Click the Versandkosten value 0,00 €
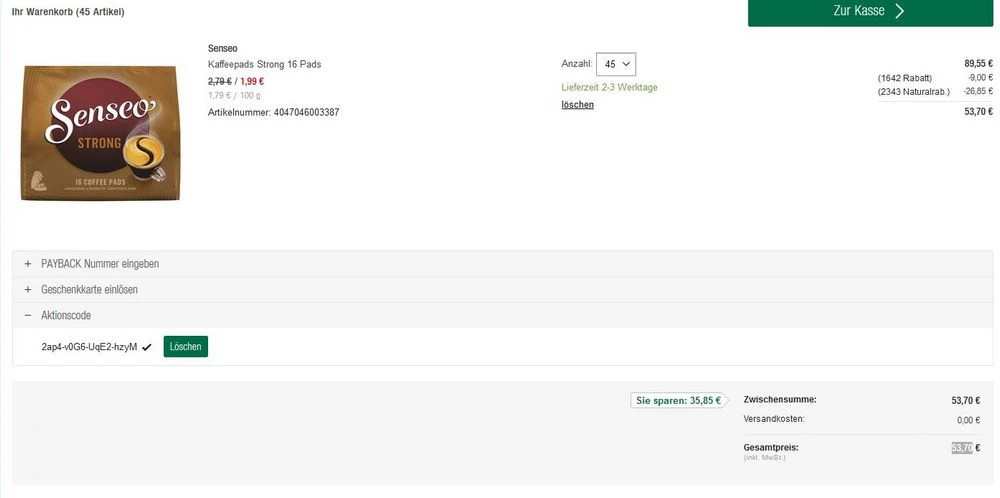1000x498 pixels. pos(968,420)
